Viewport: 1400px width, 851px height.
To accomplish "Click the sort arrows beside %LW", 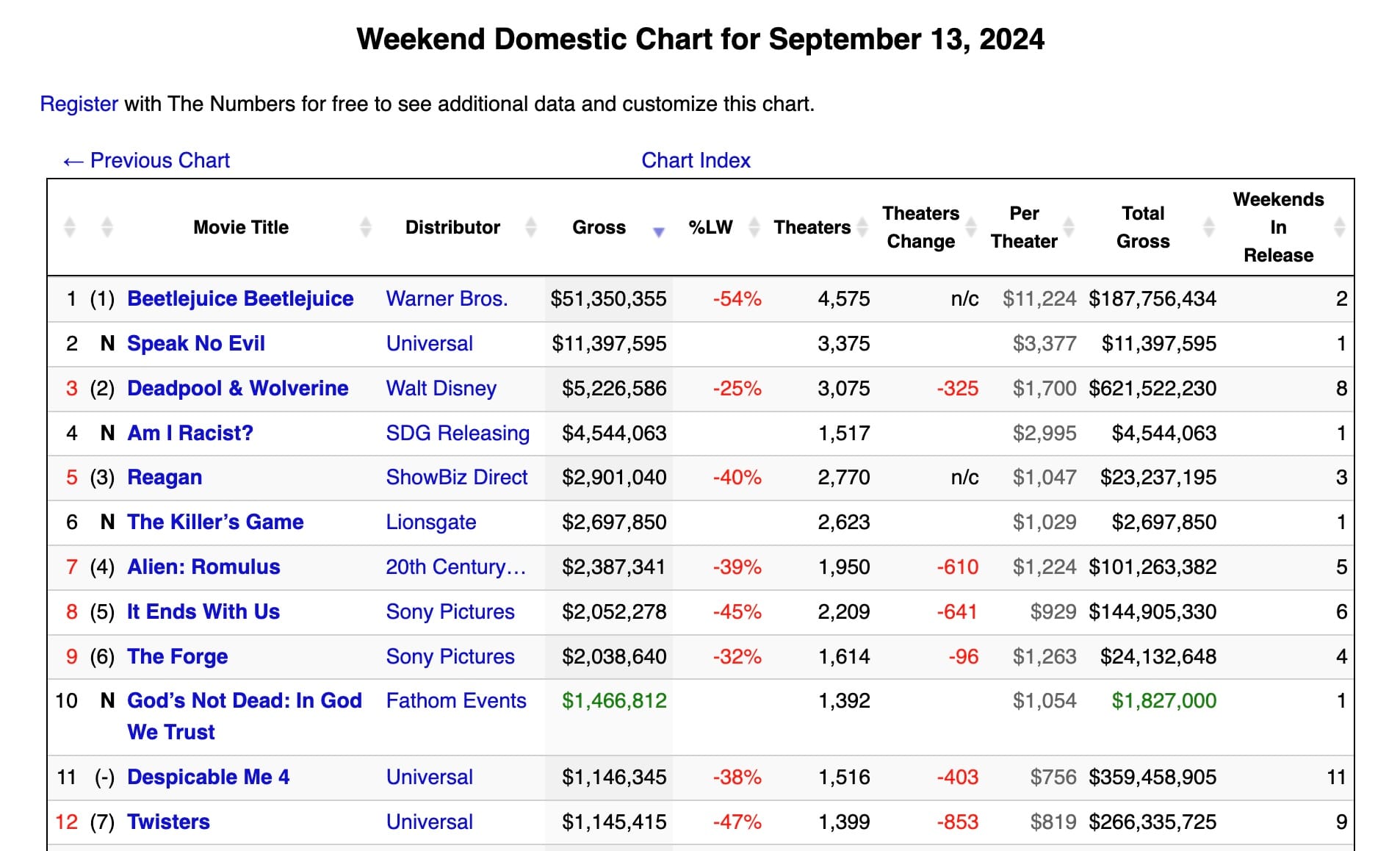I will [x=754, y=227].
